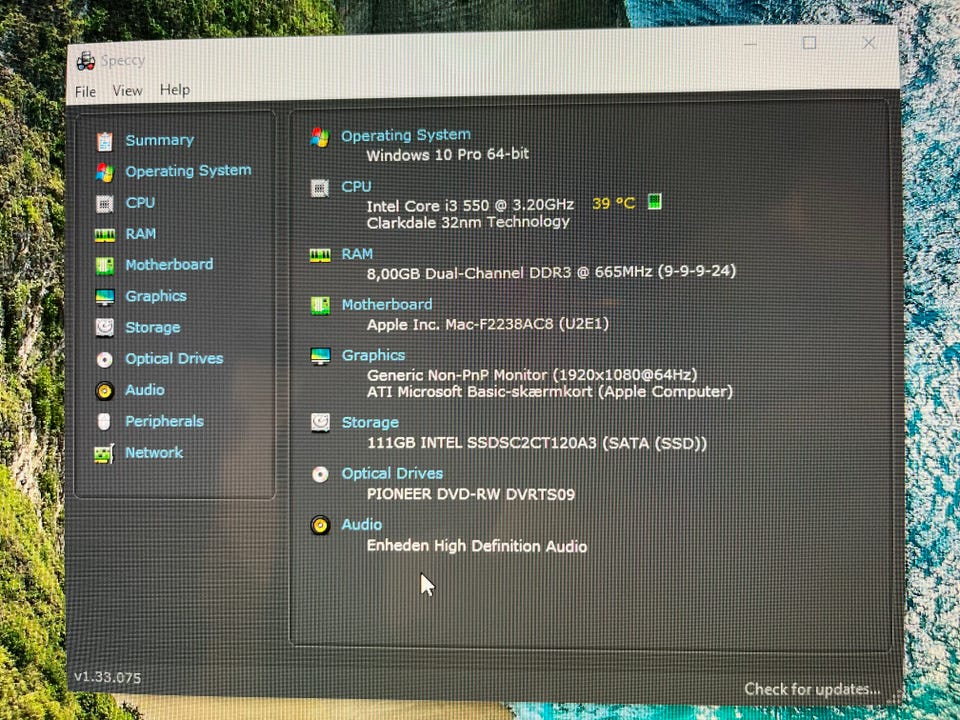960x720 pixels.
Task: Click the Operating System Windows flag sidebar icon
Action: [105, 173]
